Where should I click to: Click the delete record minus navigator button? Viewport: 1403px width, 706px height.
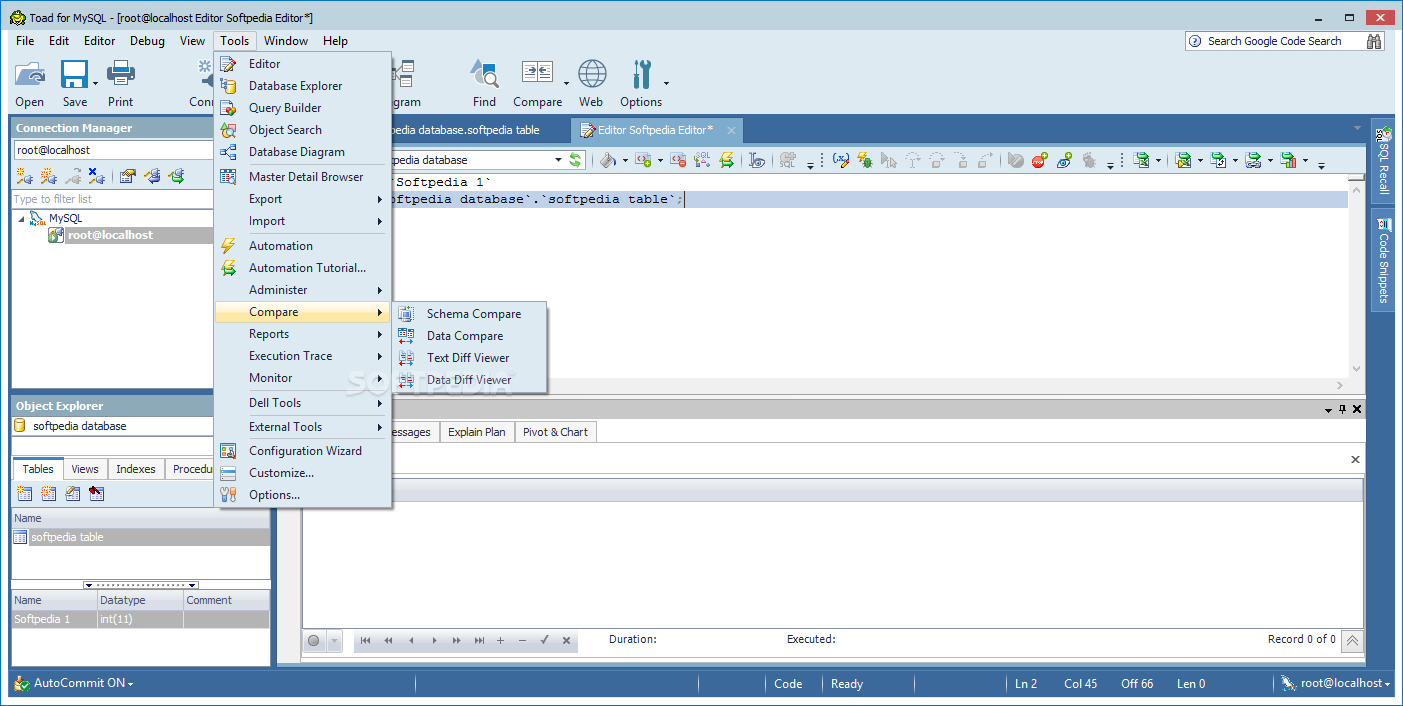tap(522, 641)
